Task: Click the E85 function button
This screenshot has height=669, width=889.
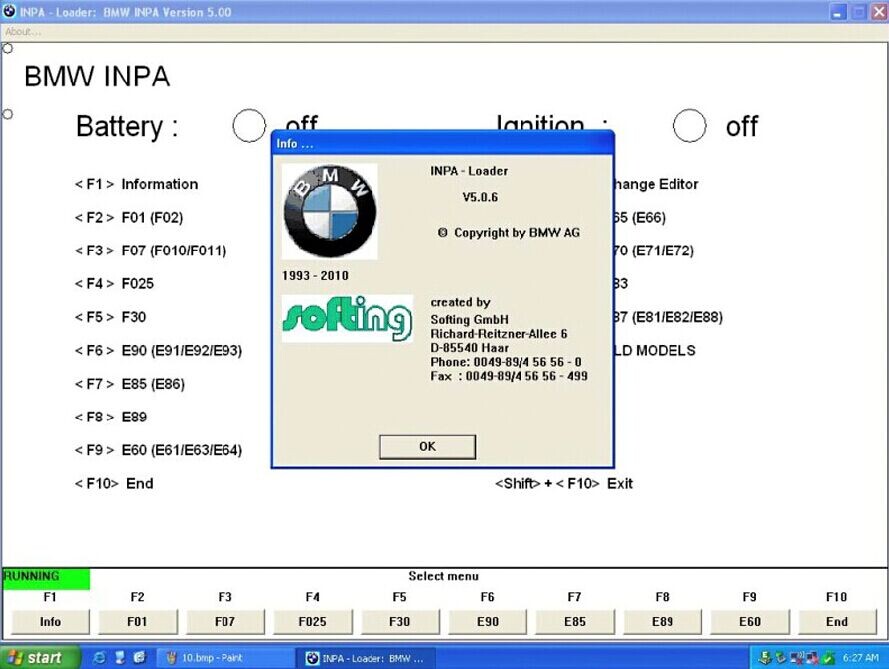Action: (575, 622)
